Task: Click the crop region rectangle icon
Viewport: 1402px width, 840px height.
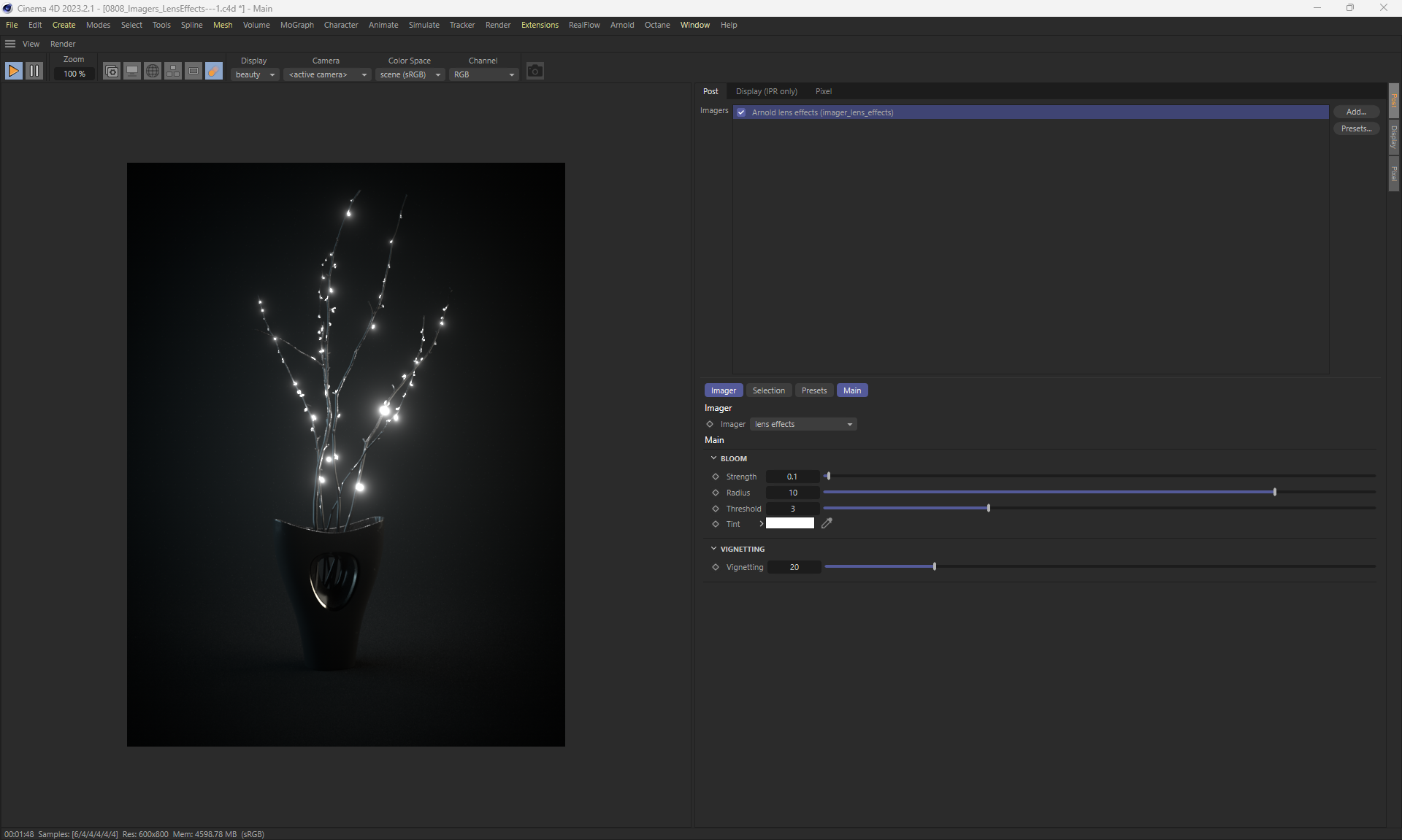Action: point(194,71)
